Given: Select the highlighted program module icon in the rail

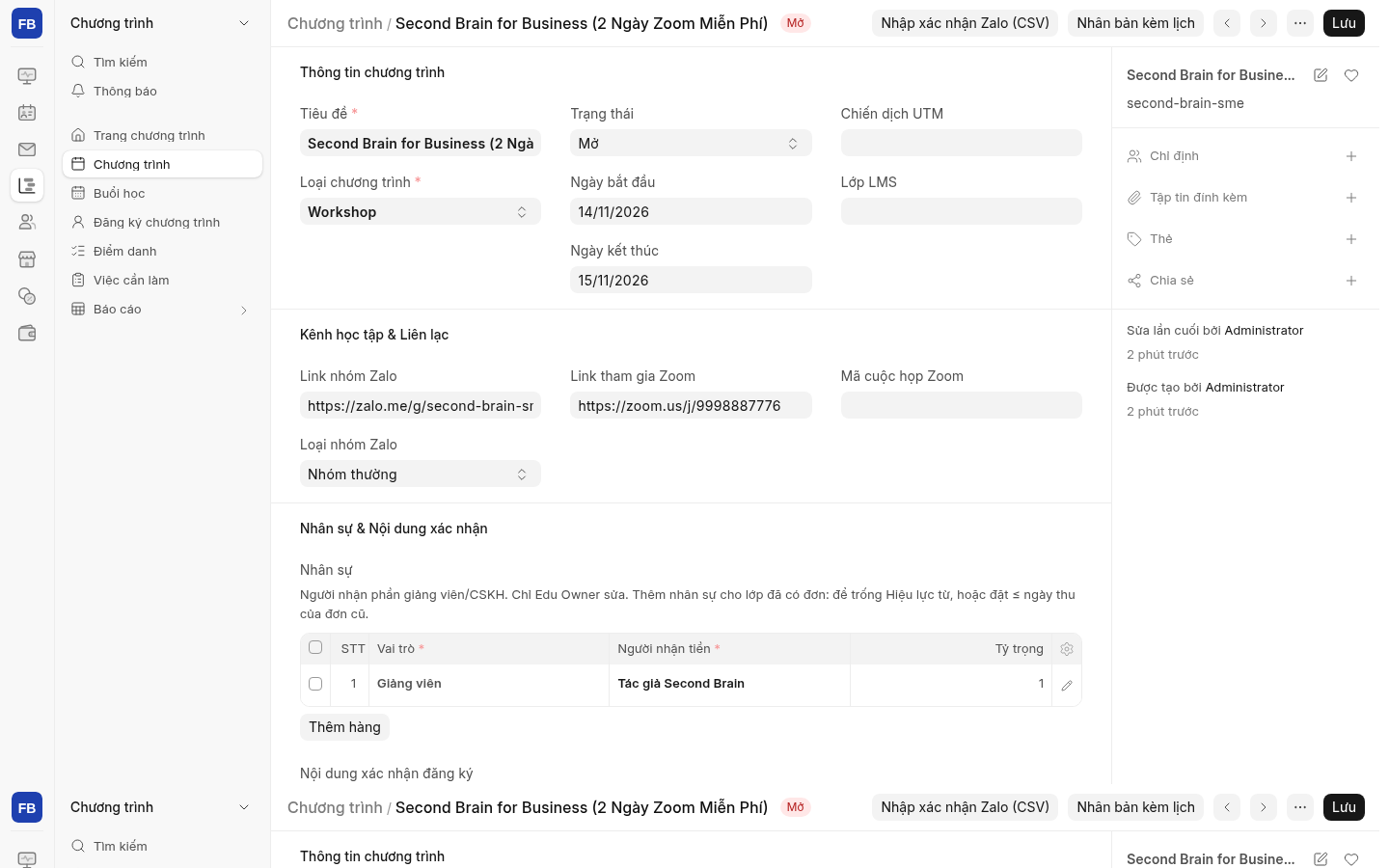Looking at the screenshot, I should pos(27,185).
